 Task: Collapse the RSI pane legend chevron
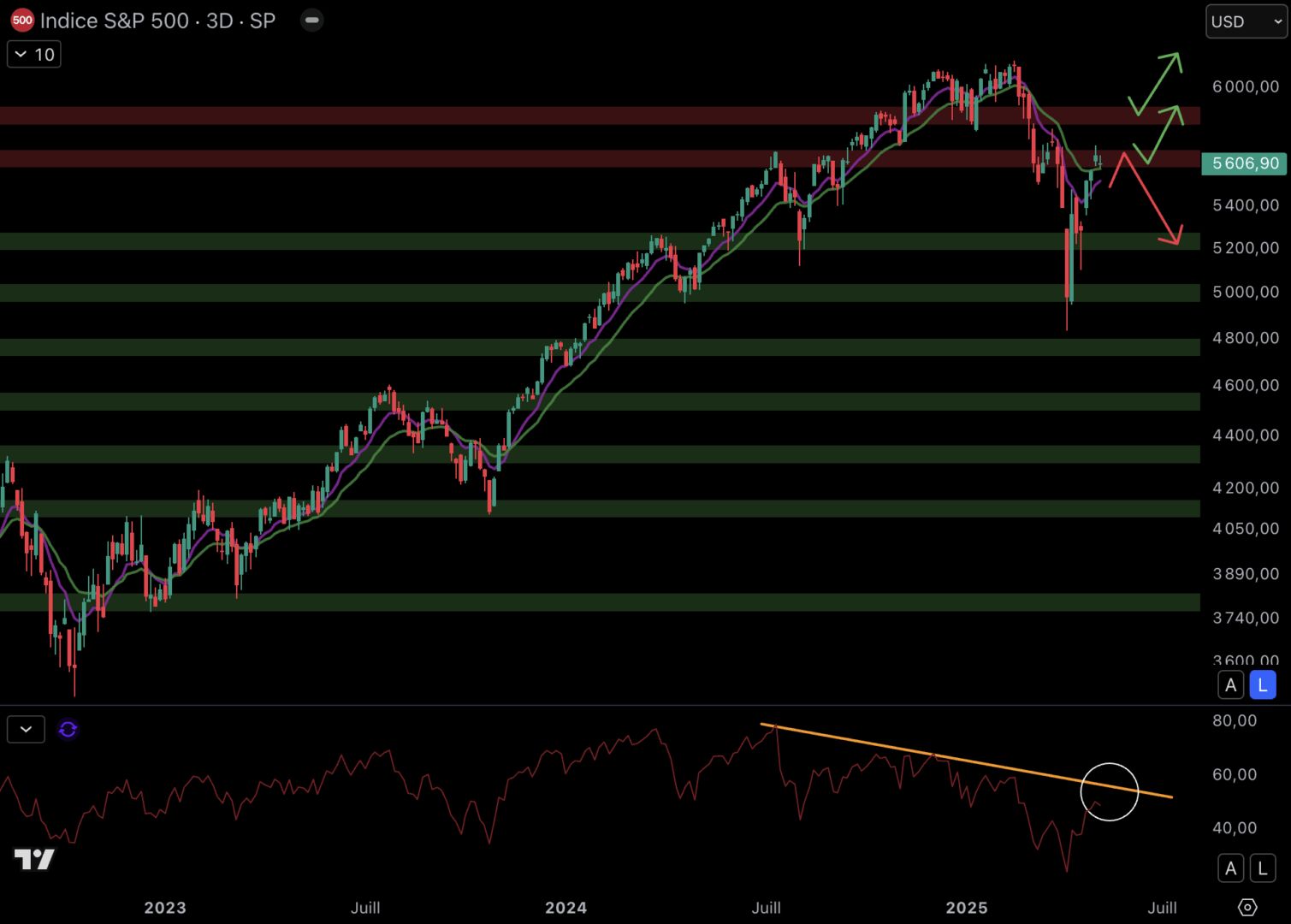(x=26, y=730)
